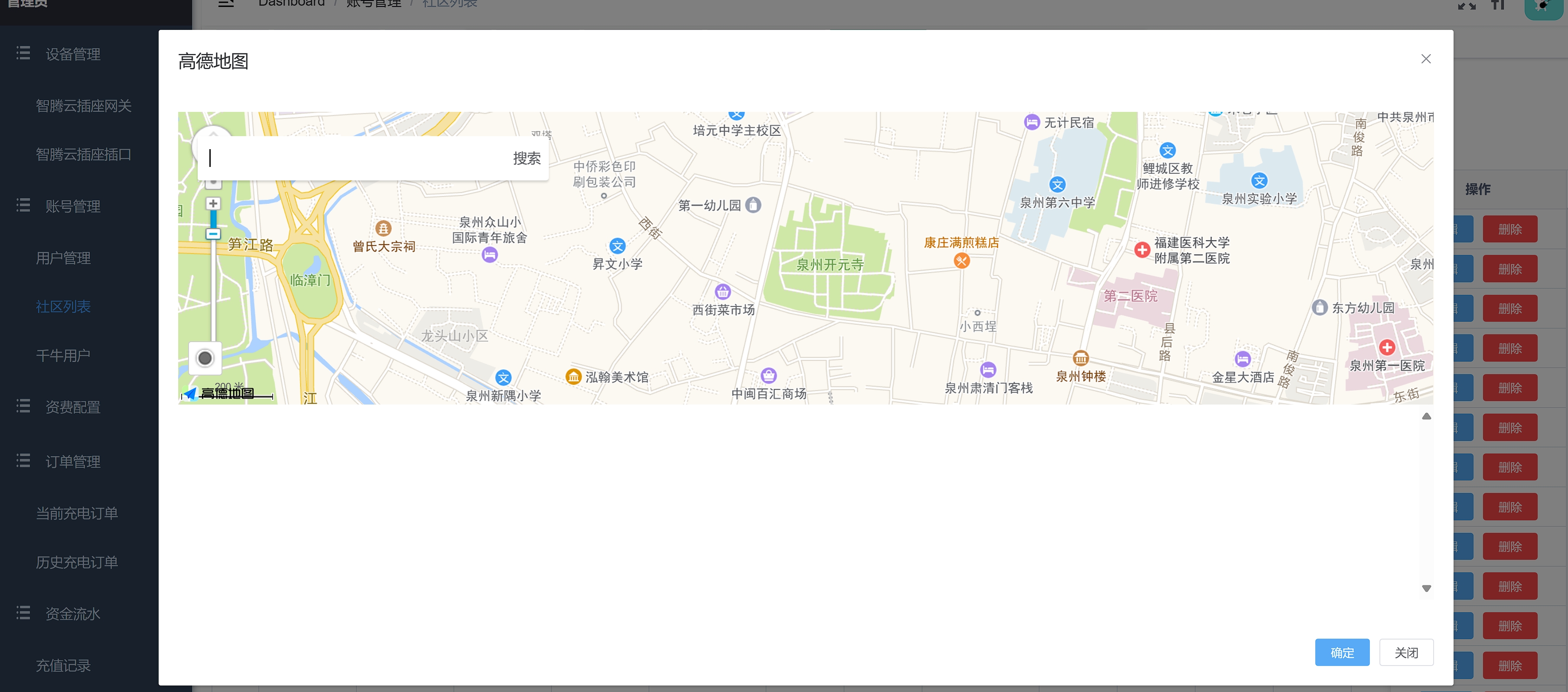The width and height of the screenshot is (1568, 692).
Task: Click the 中侨彩色印刷包装公司 label on the map
Action: pyautogui.click(x=604, y=174)
